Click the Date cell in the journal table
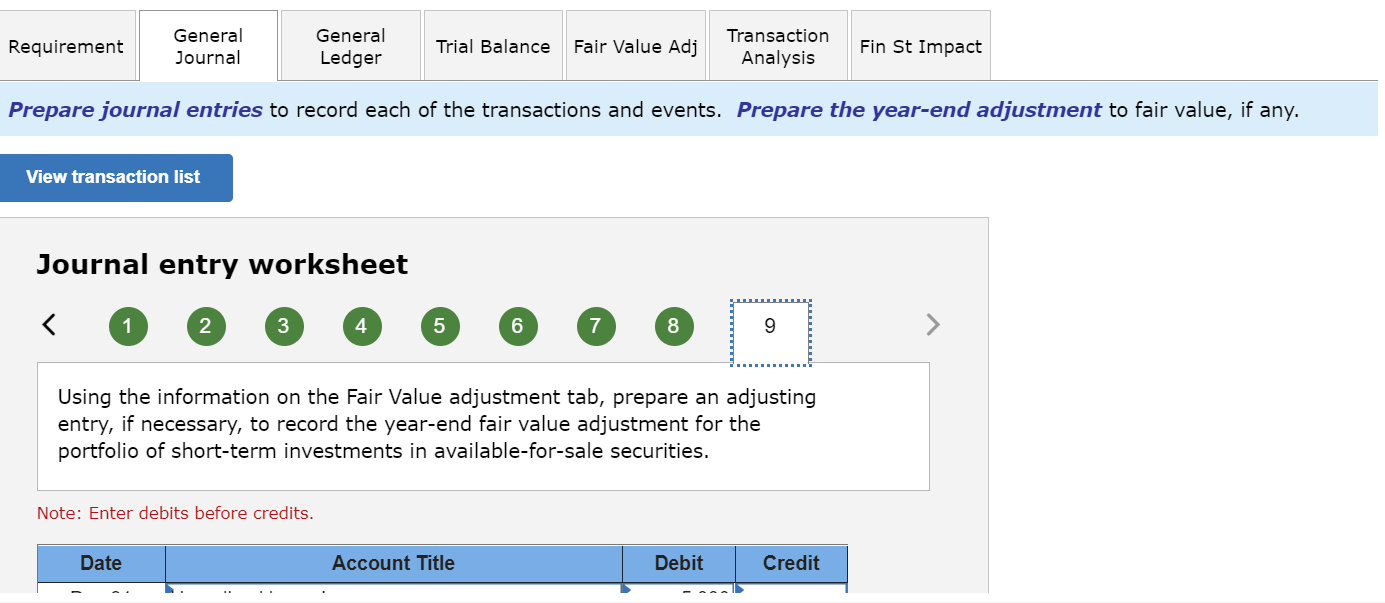This screenshot has height=603, width=1385. (x=100, y=563)
